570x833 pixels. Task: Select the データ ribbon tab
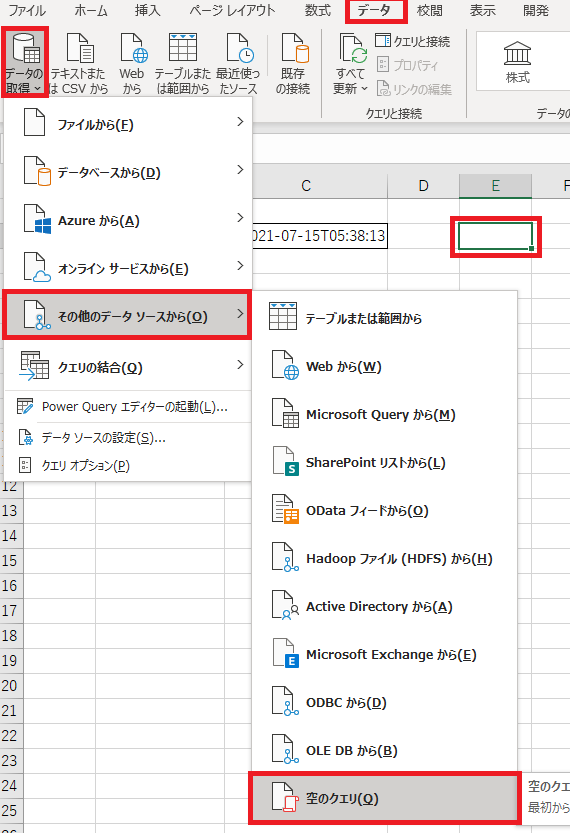click(x=374, y=10)
